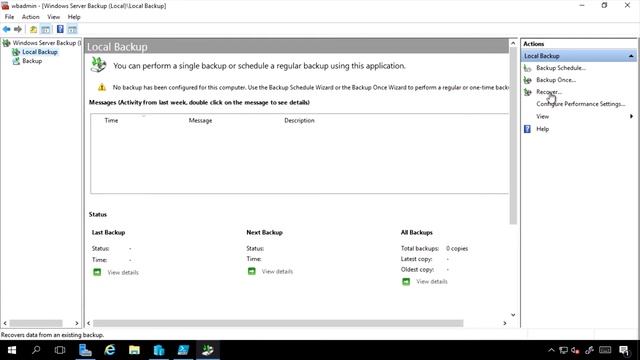The width and height of the screenshot is (640, 360).
Task: Open volume icon in system tray
Action: coord(576,350)
